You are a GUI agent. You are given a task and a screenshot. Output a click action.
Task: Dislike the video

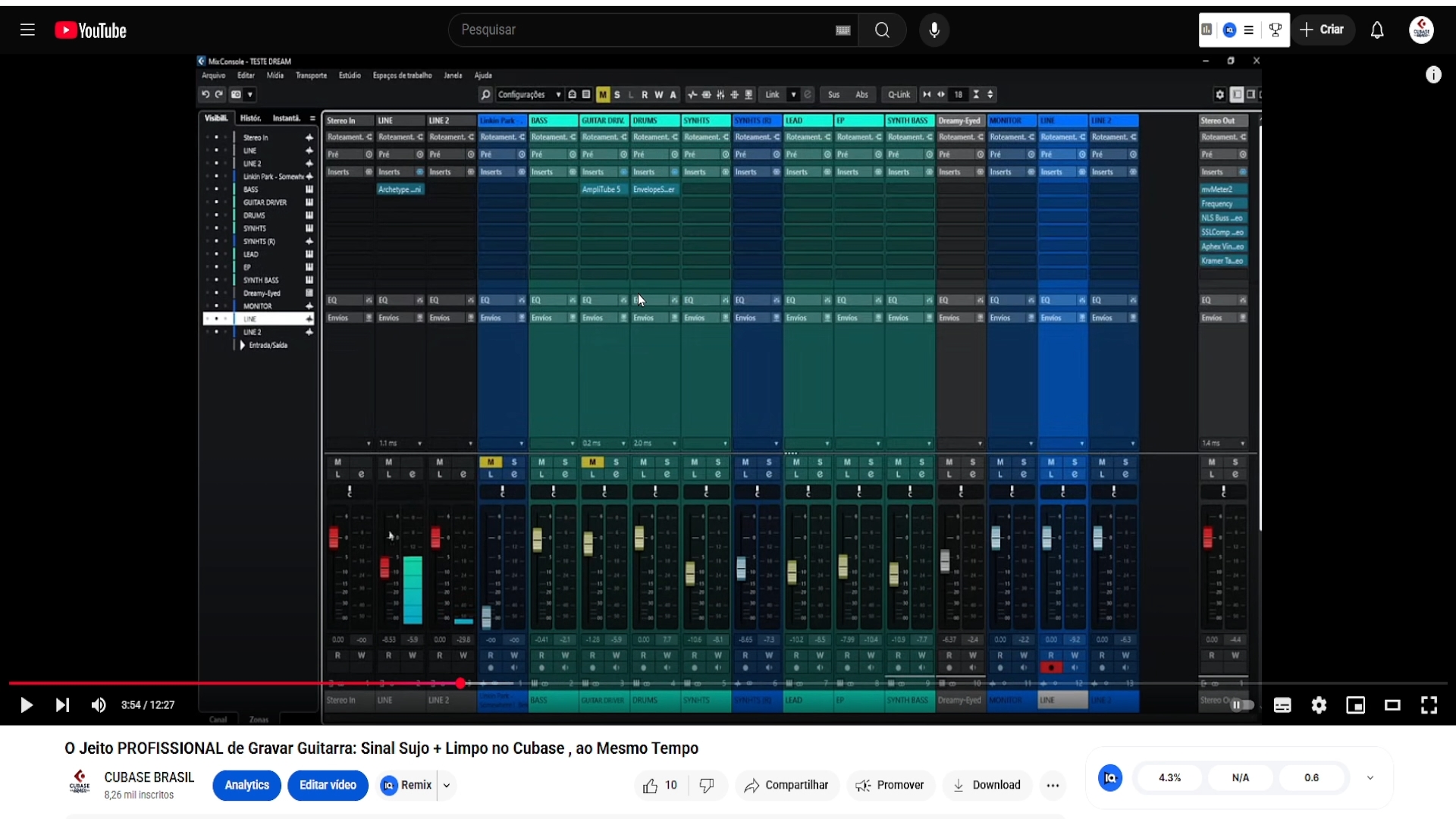[x=707, y=786]
